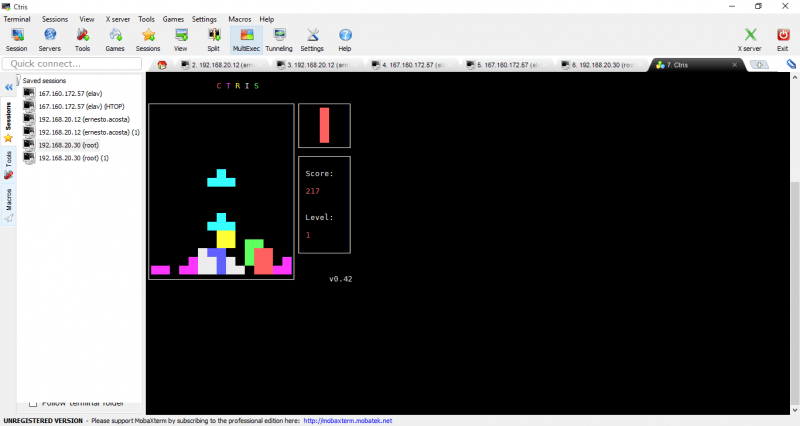Tick the Follow terminal folder checkbox
Screen dimensions: 800x426
tap(33, 403)
